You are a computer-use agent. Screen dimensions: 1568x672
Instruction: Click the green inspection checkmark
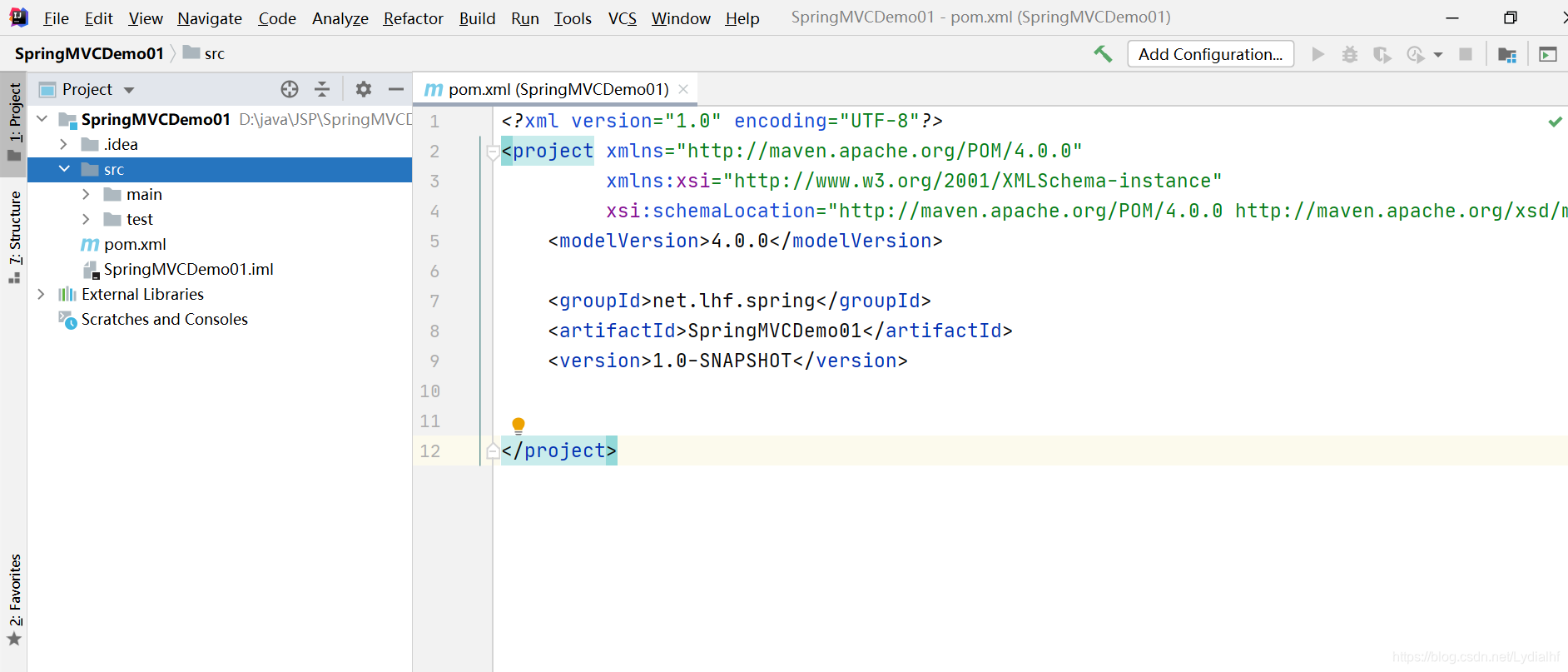[1555, 122]
